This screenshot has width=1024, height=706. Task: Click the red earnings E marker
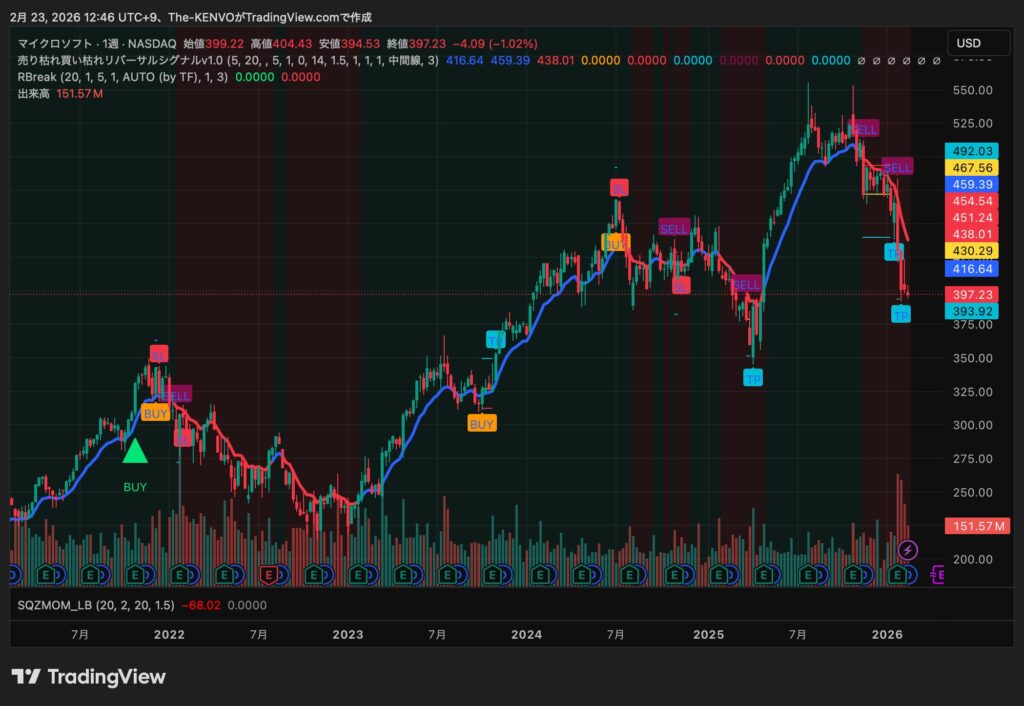click(x=267, y=574)
